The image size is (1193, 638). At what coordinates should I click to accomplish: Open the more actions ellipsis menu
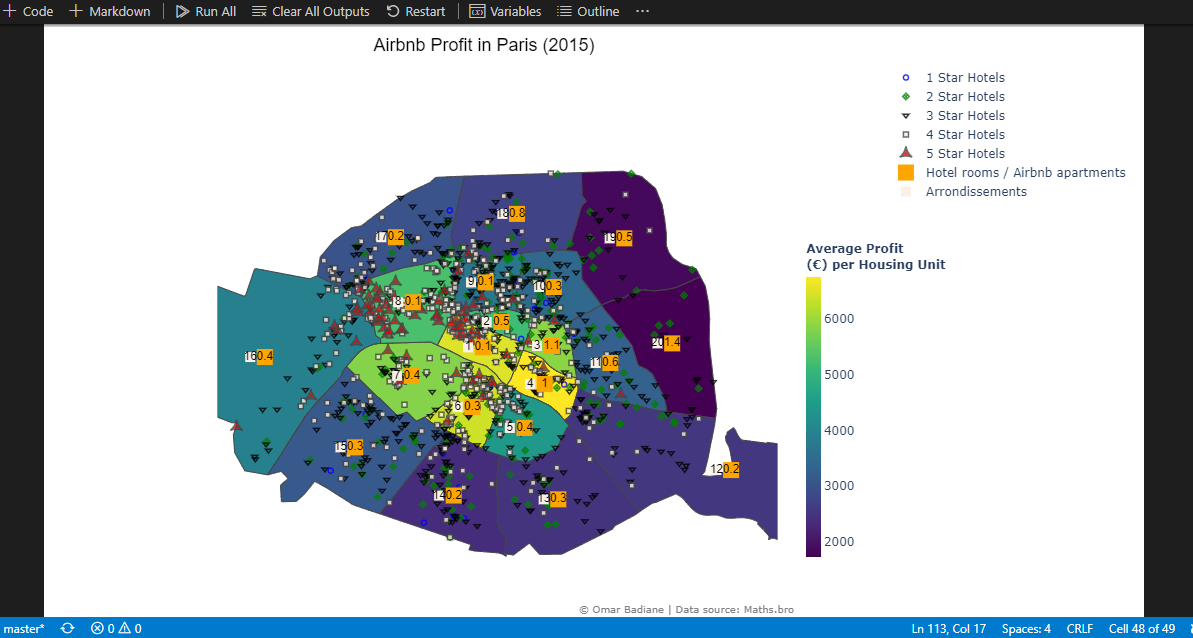[642, 11]
